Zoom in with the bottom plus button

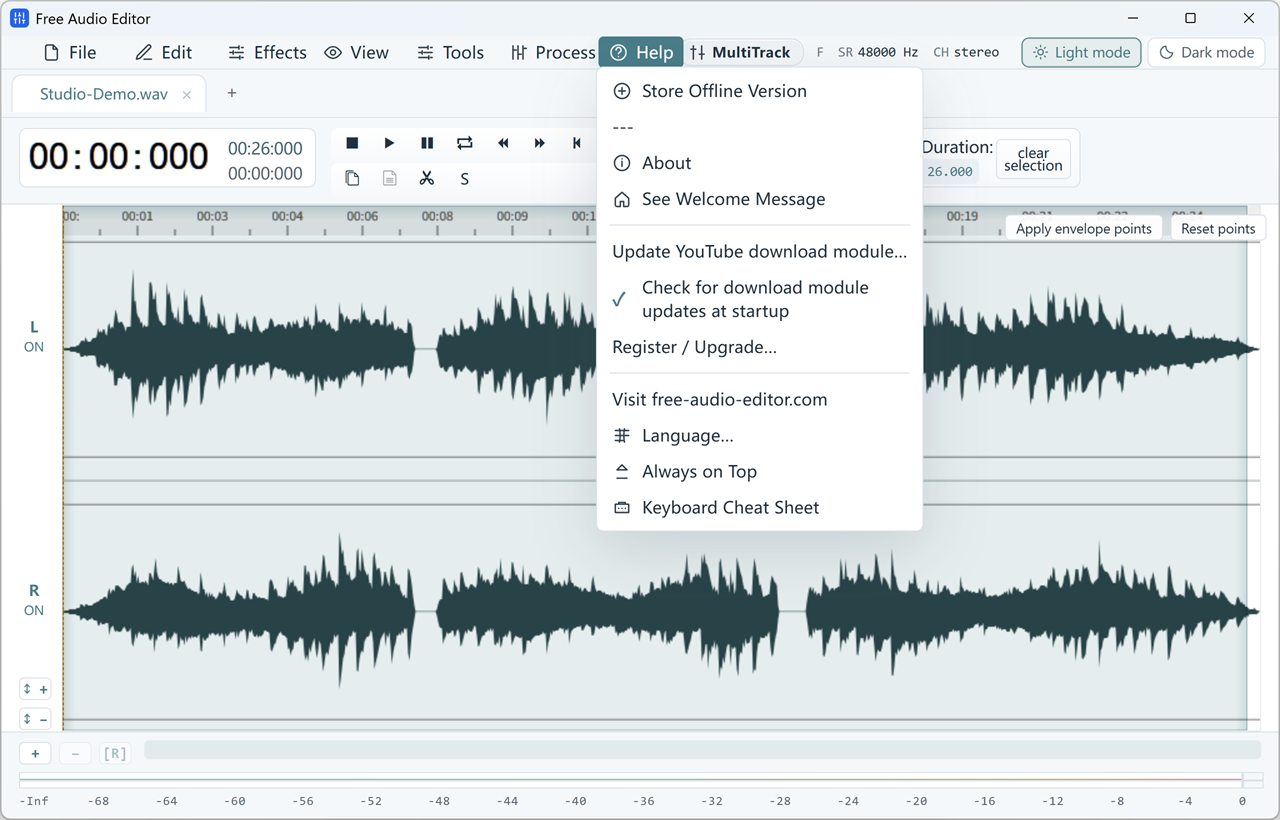(x=35, y=754)
